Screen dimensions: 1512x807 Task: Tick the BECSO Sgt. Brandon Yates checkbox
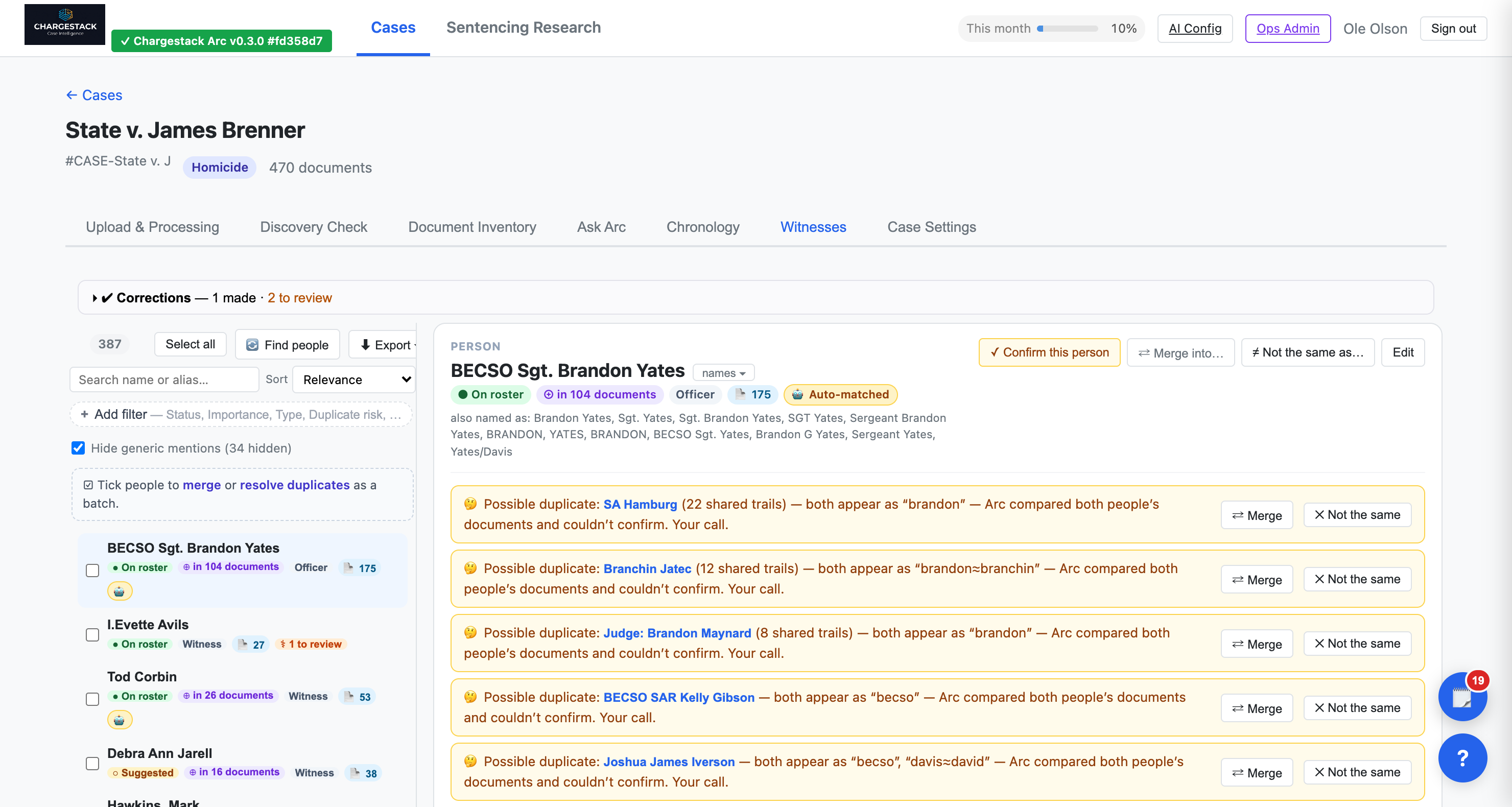93,570
